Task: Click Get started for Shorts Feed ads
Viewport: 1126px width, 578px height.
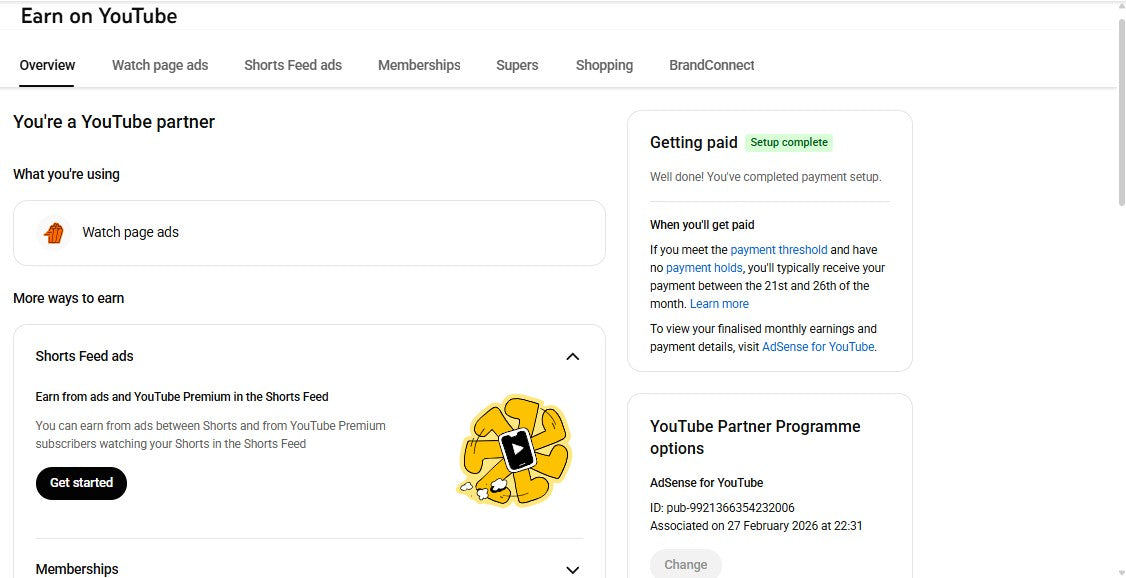Action: [x=81, y=482]
